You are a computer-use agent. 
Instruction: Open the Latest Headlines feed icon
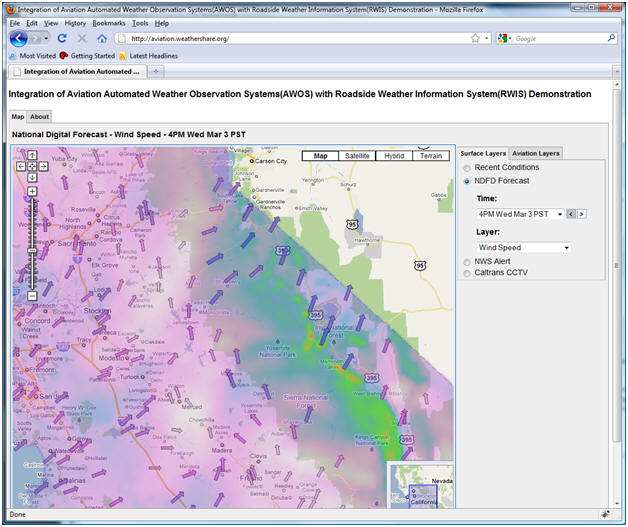[x=122, y=56]
